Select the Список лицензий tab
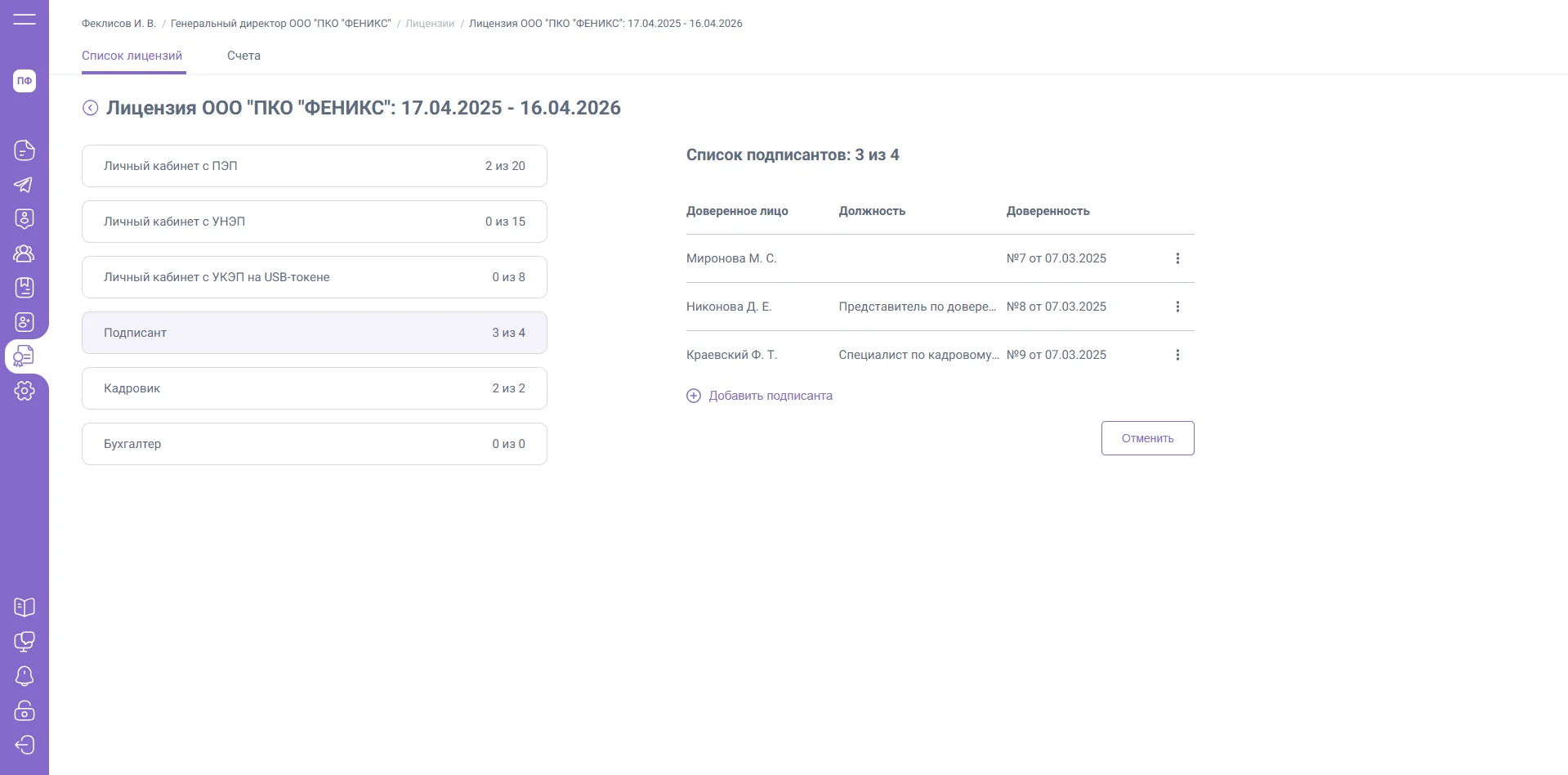Screen dimensions: 1568x775 pos(132,56)
